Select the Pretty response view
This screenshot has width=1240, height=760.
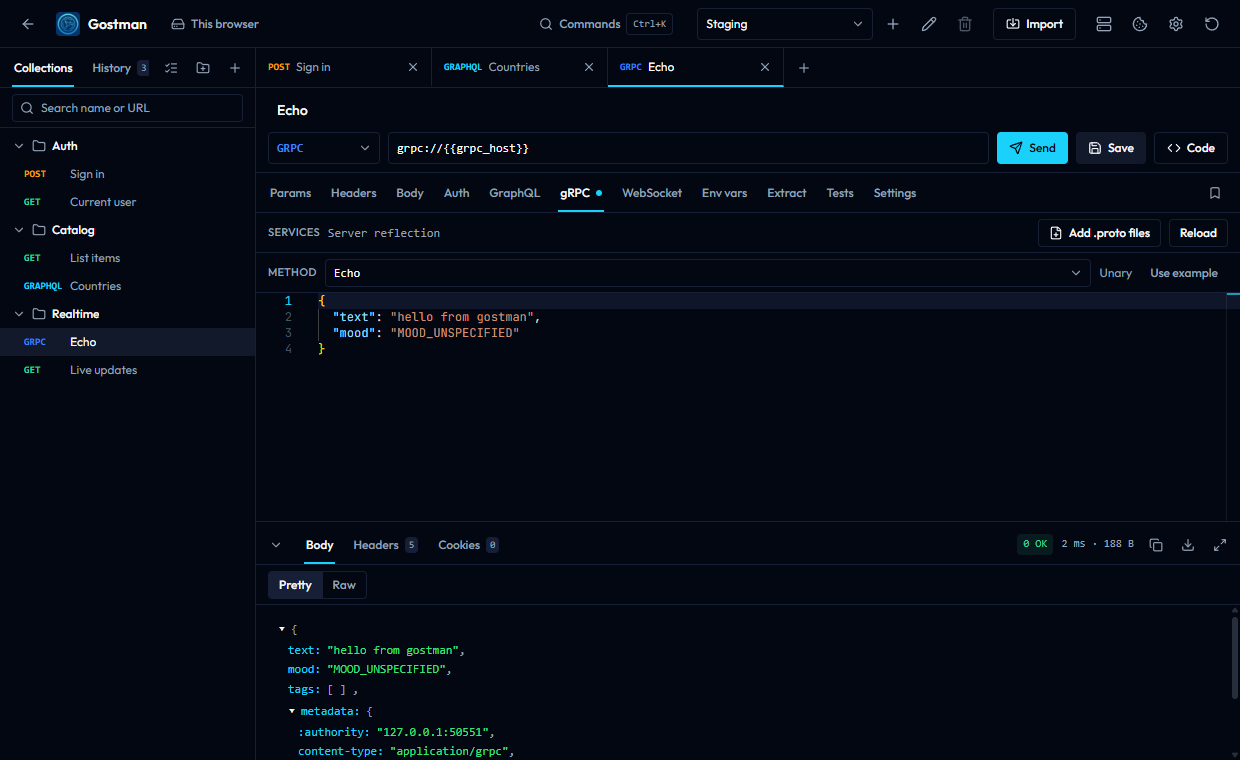coord(295,585)
